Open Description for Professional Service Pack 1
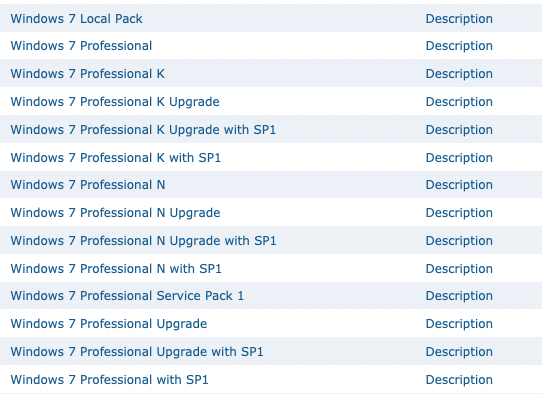 (x=459, y=296)
